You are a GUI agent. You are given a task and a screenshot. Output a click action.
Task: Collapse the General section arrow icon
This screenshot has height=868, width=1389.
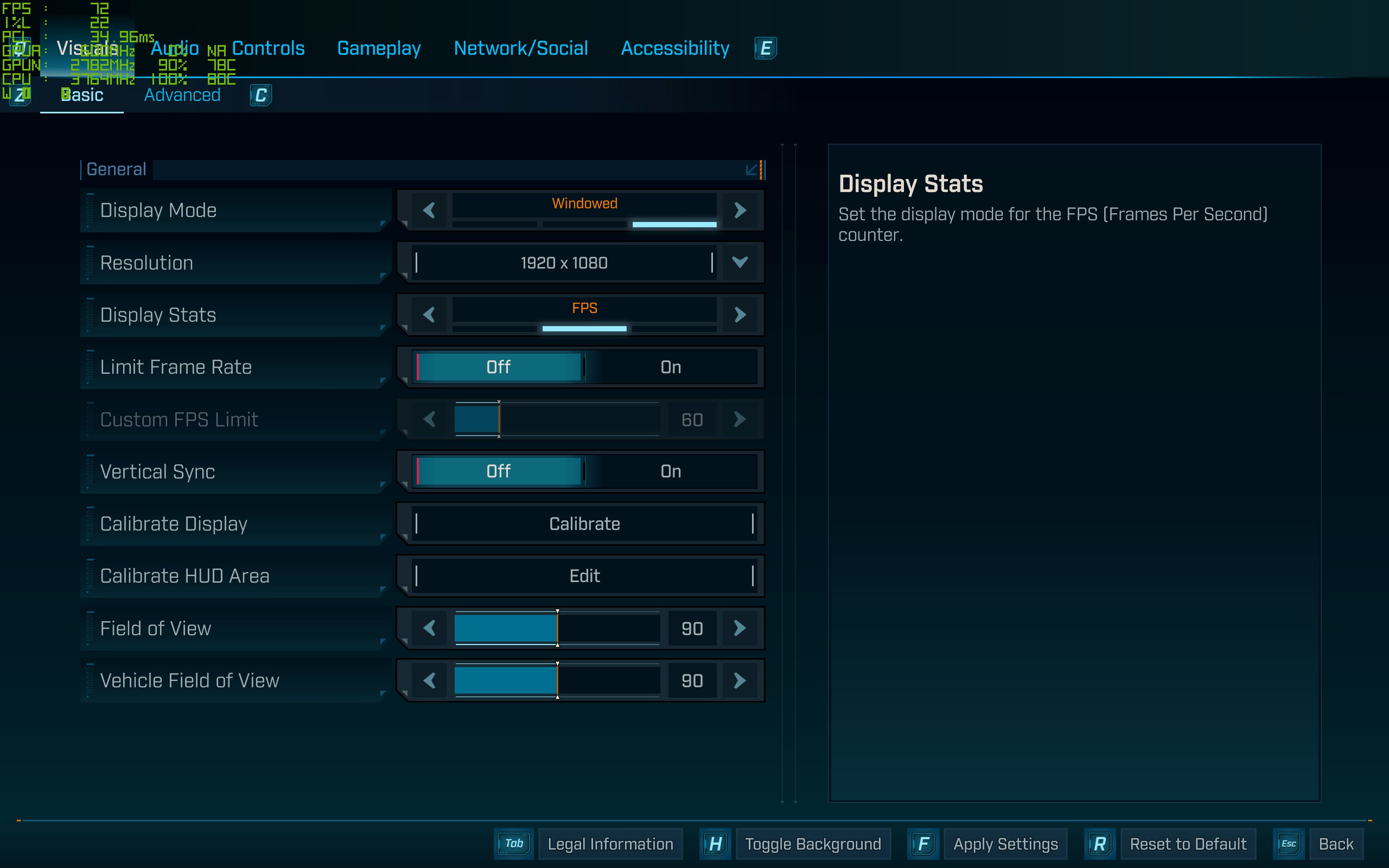(751, 169)
